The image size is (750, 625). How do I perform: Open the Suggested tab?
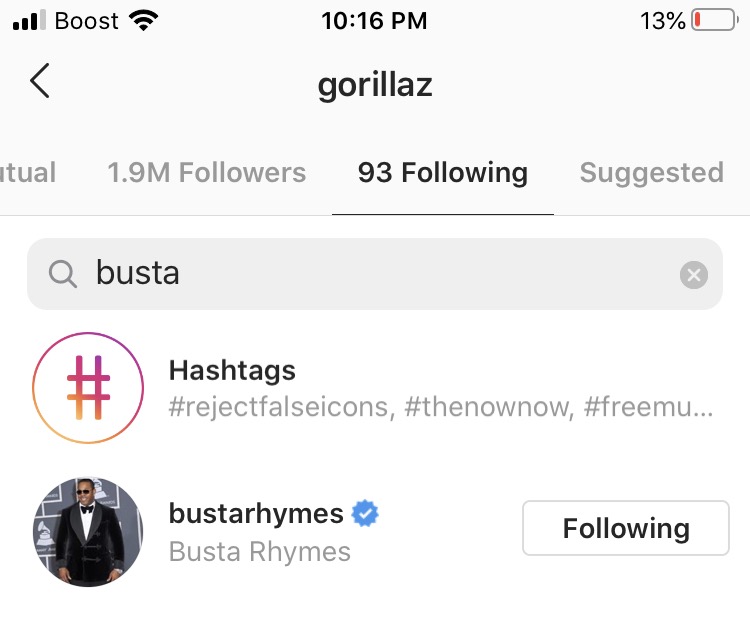[651, 173]
